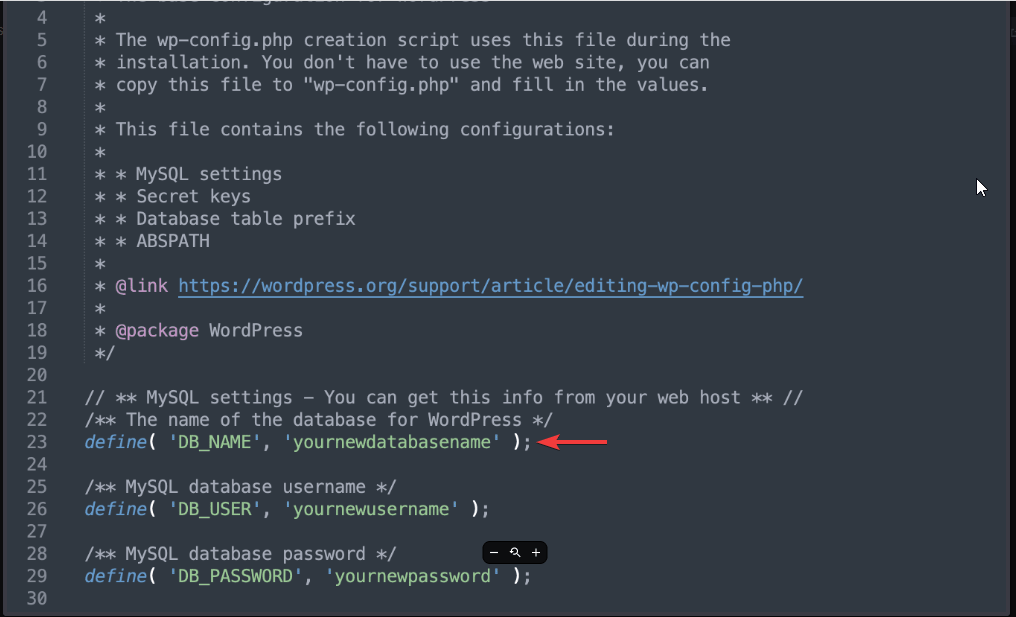Click 'yournewpassword' string value
Image resolution: width=1016 pixels, height=617 pixels.
(x=413, y=576)
